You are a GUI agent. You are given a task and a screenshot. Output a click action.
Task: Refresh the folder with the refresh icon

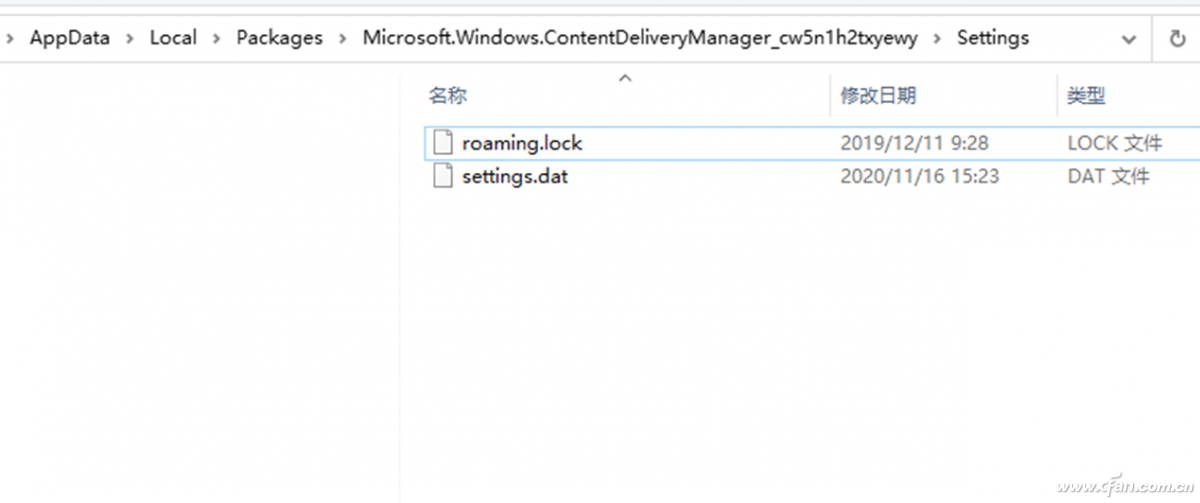tap(1177, 39)
